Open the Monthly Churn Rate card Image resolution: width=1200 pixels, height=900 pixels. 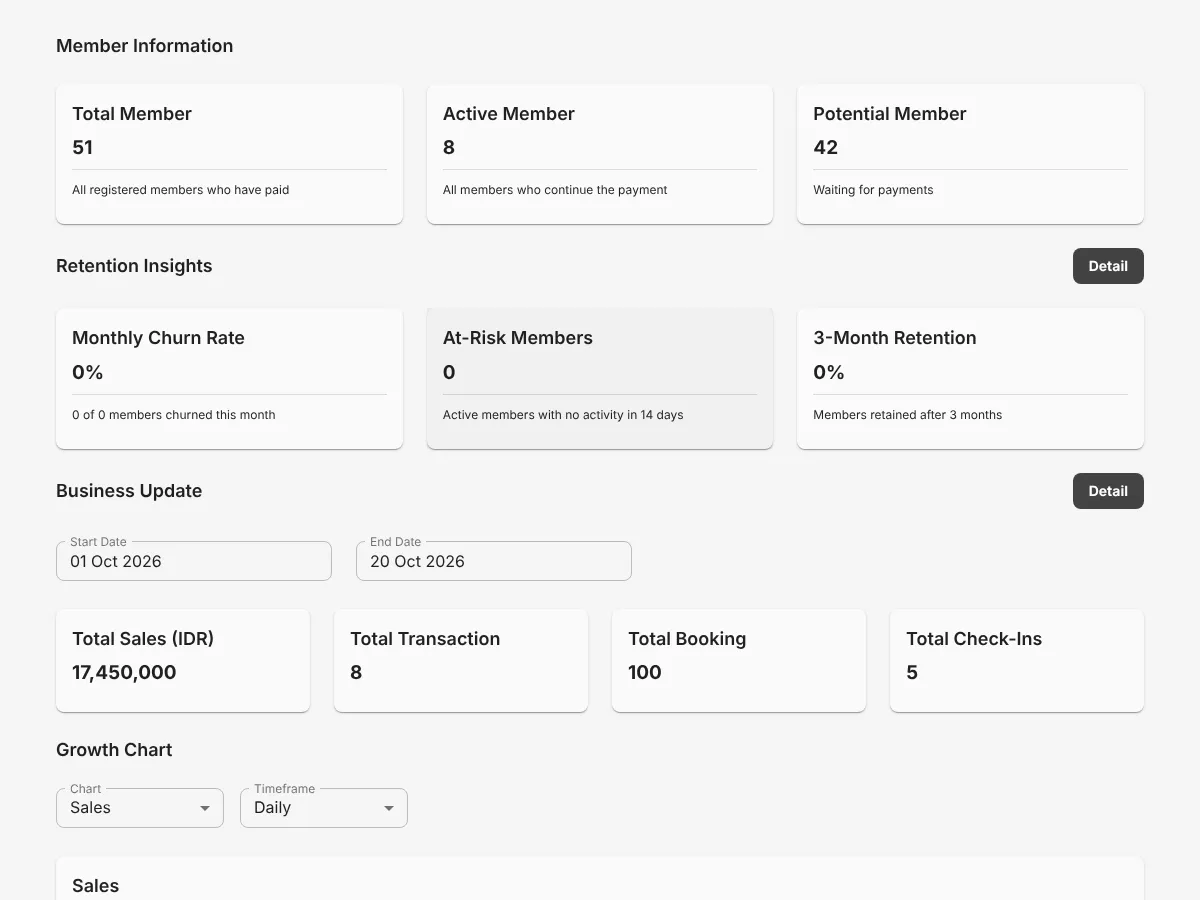(x=229, y=378)
